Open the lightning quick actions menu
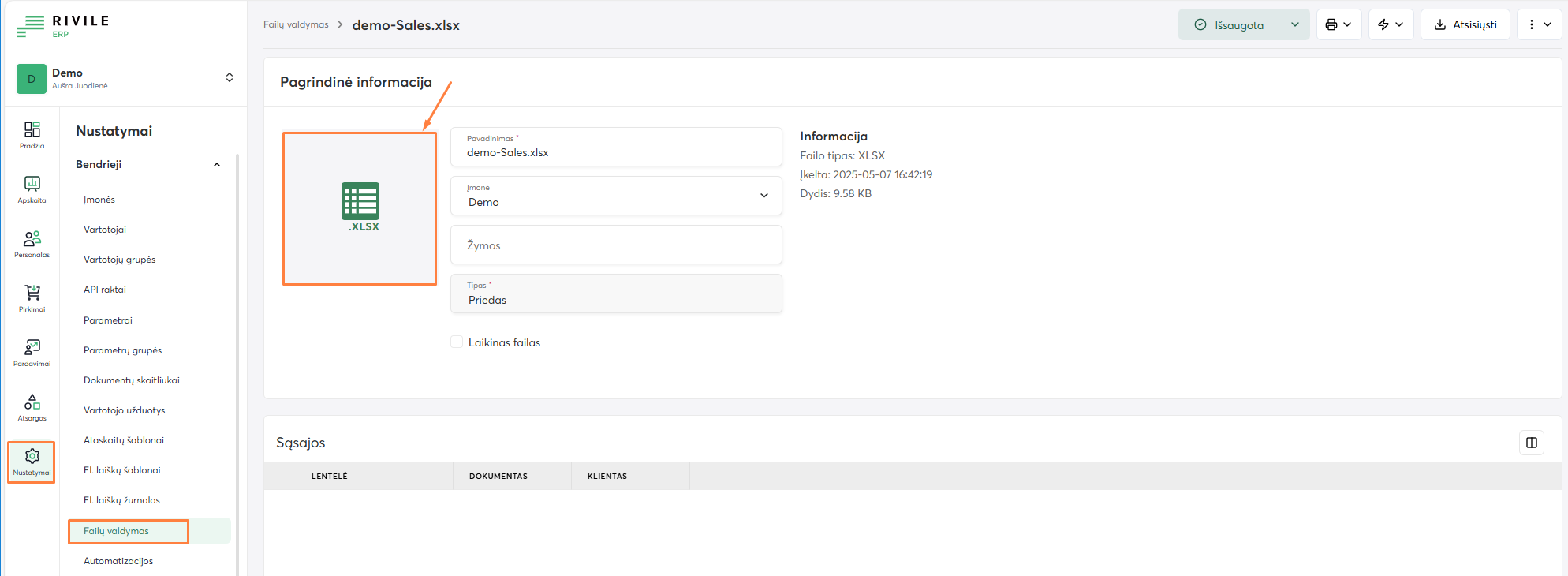The width and height of the screenshot is (1568, 576). pyautogui.click(x=1391, y=24)
